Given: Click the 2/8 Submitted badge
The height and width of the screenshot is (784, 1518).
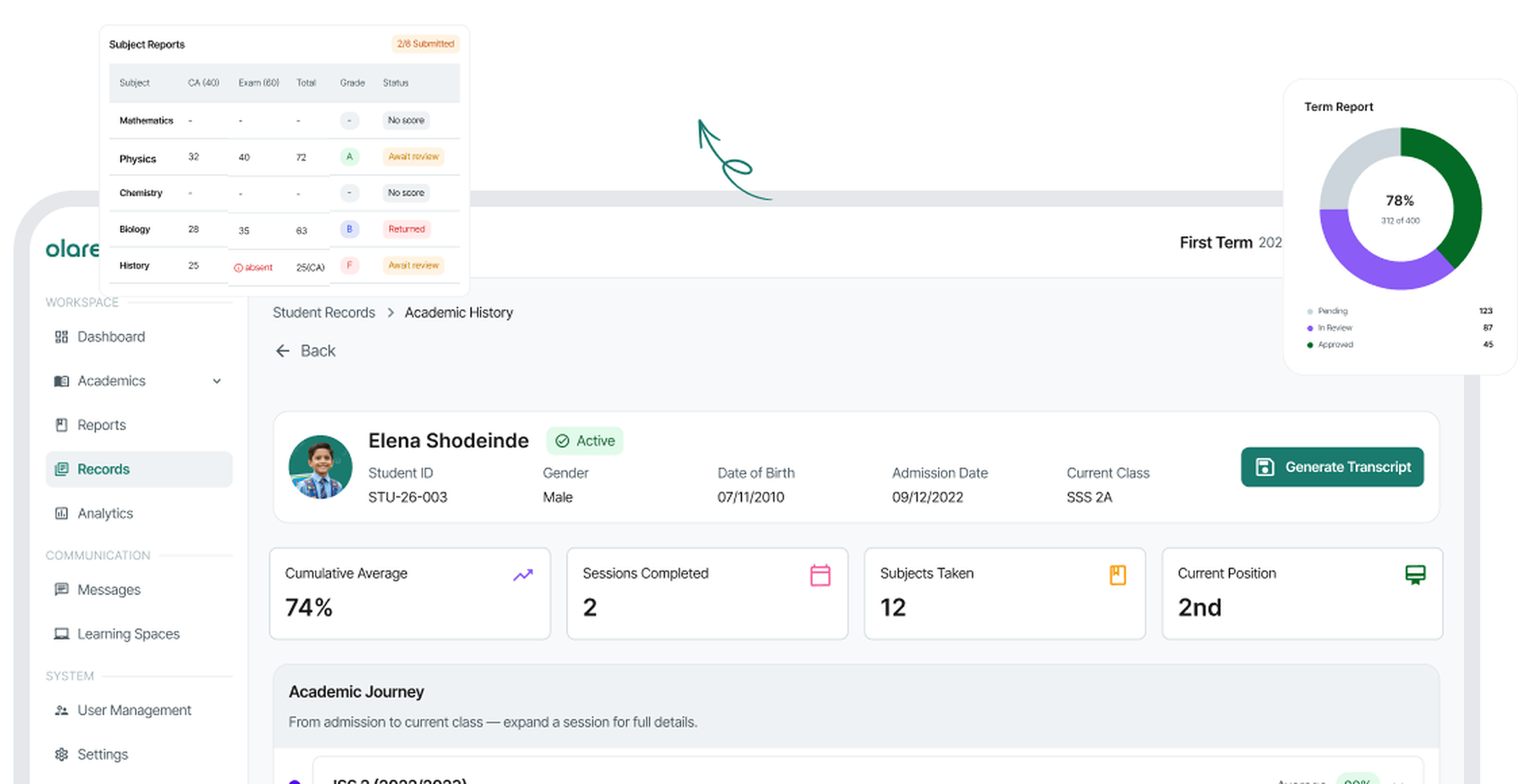Looking at the screenshot, I should (x=426, y=44).
